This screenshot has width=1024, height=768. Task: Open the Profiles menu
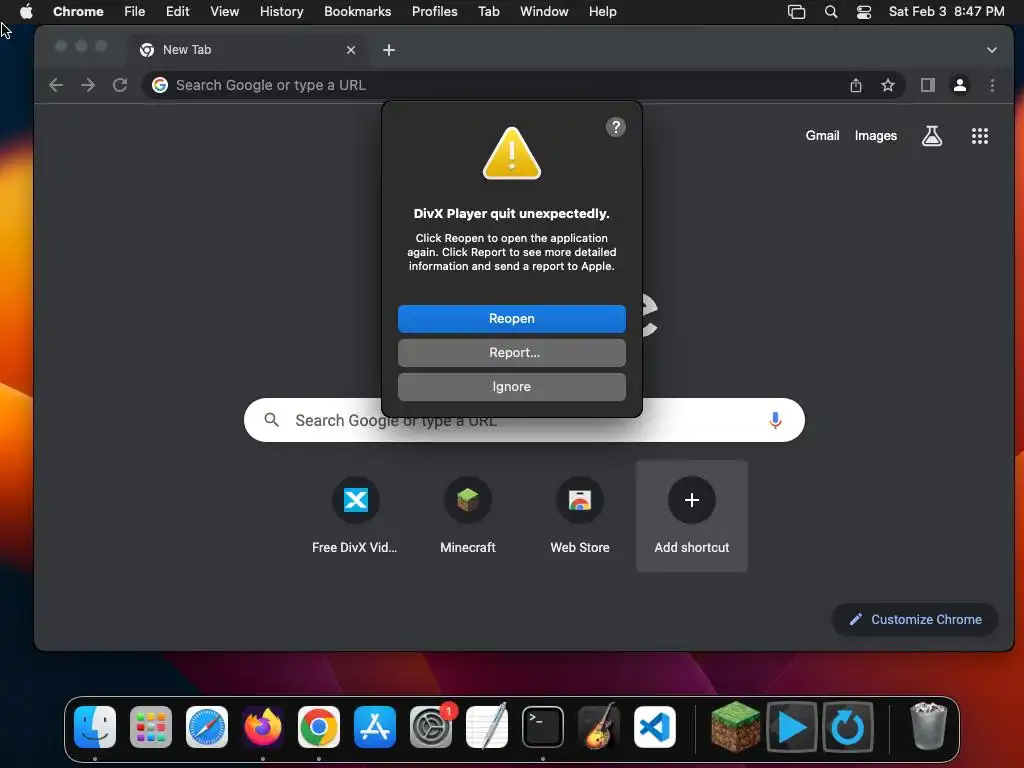point(434,11)
